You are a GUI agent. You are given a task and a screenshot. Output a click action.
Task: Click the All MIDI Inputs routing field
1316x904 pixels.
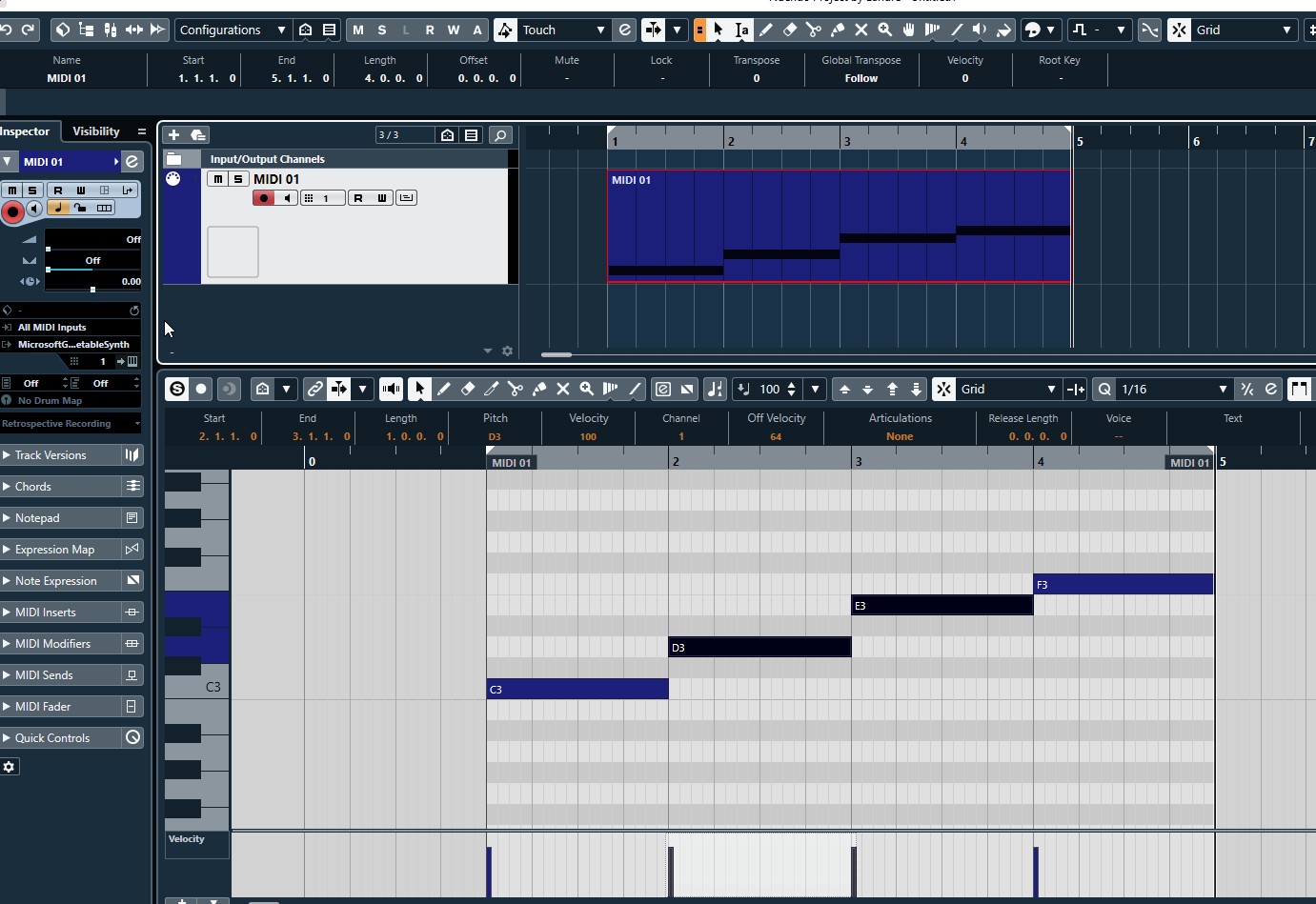tap(71, 327)
